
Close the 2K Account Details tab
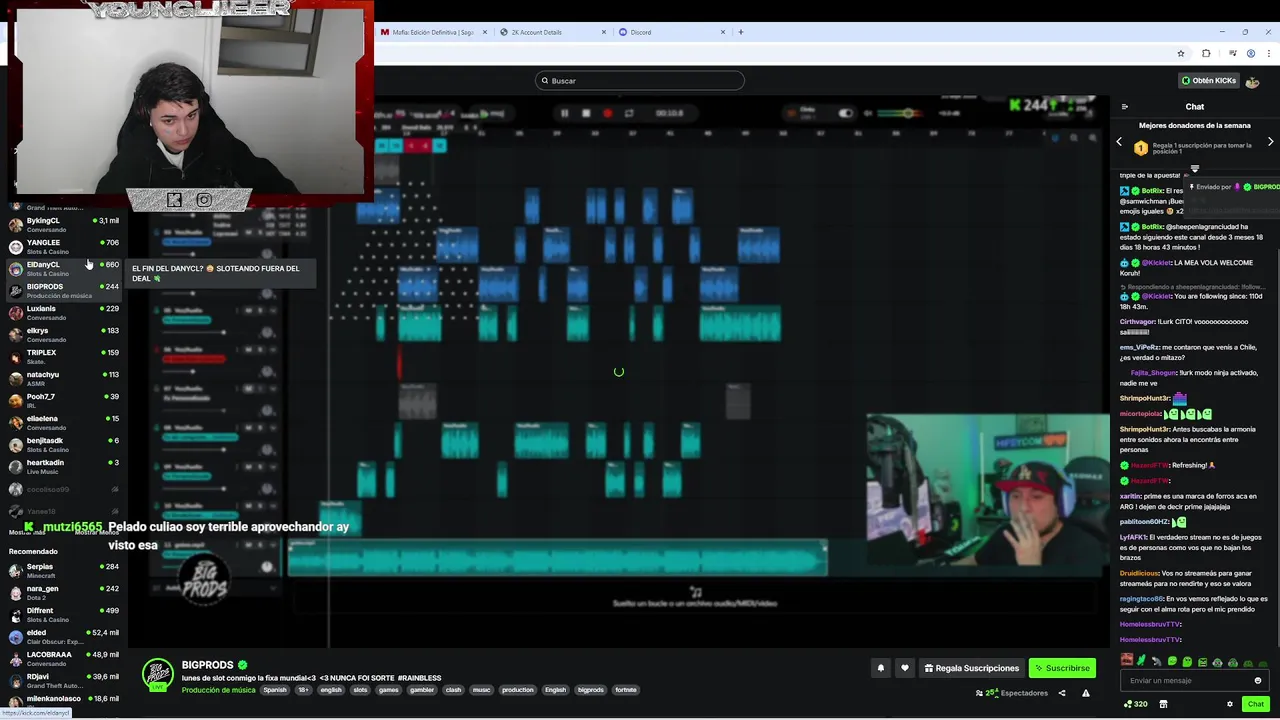pyautogui.click(x=604, y=32)
